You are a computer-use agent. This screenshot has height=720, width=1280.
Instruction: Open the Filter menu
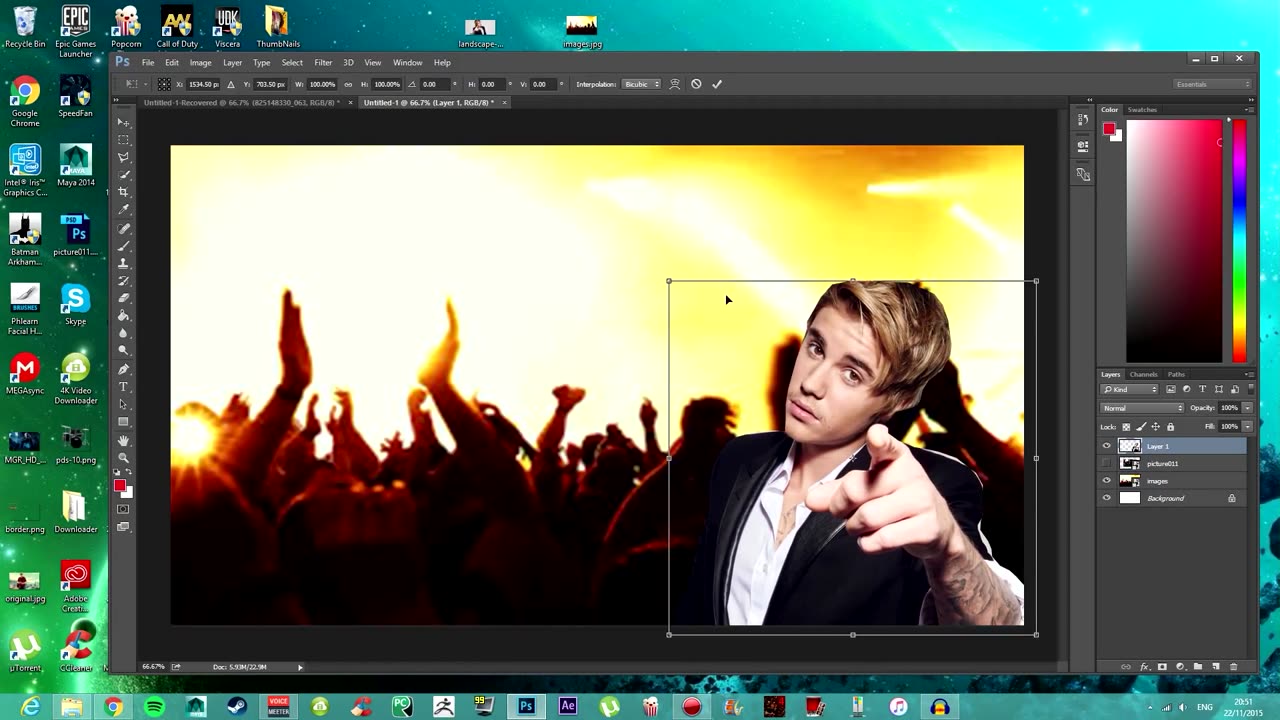coord(323,62)
